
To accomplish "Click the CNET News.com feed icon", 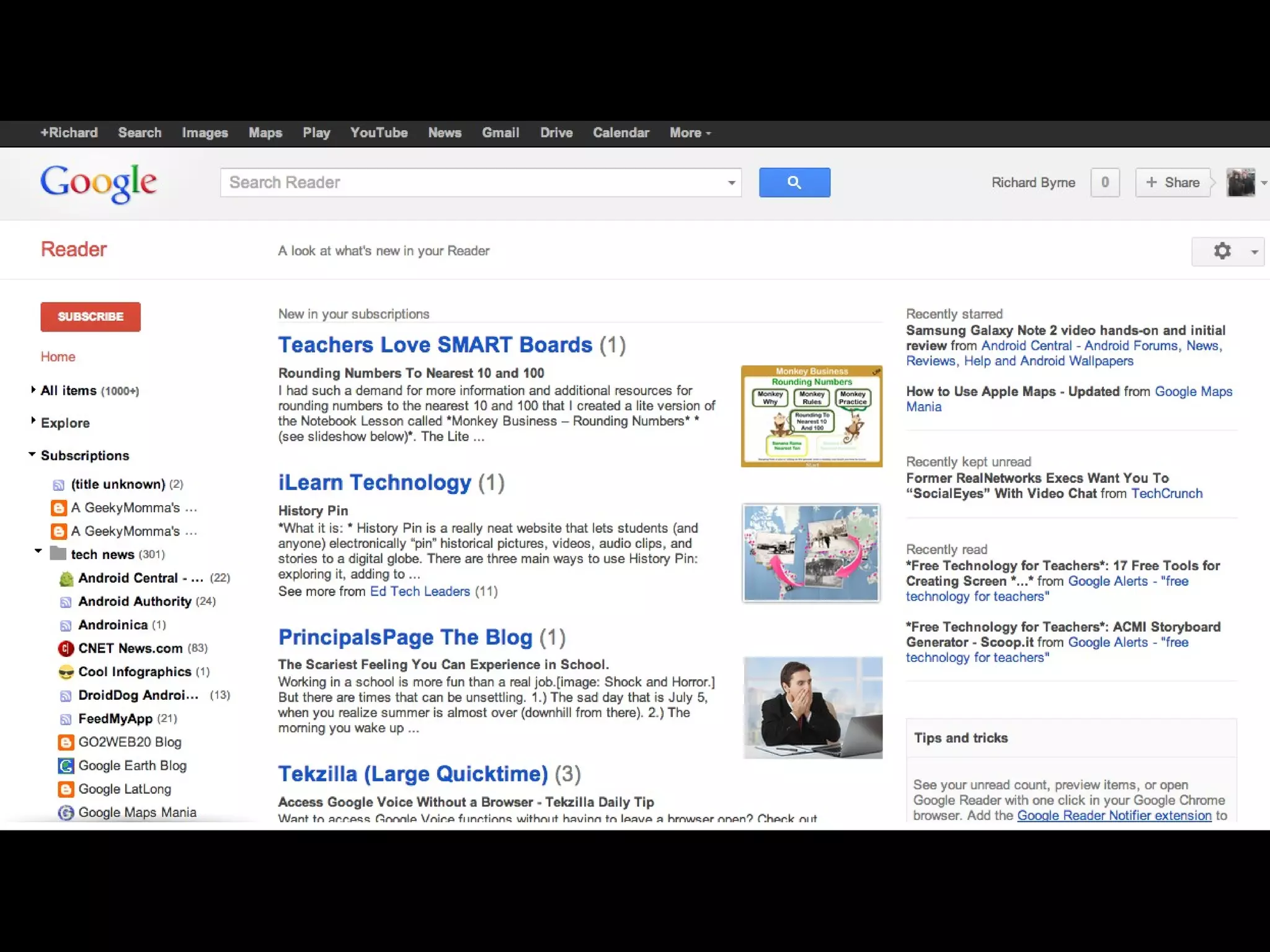I will 66,648.
